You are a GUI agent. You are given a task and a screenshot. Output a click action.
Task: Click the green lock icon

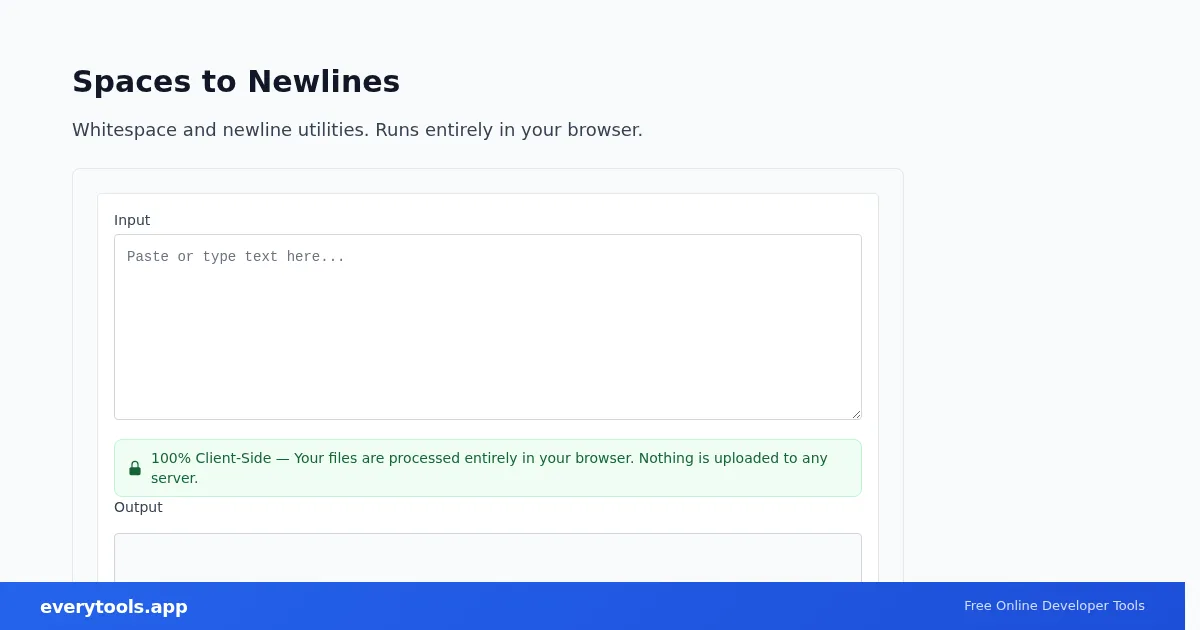click(135, 468)
